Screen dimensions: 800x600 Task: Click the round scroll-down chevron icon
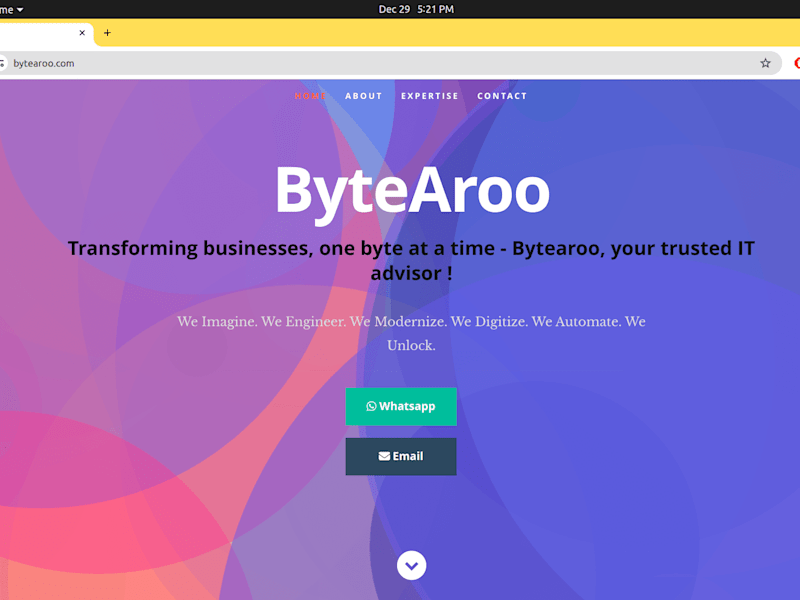click(411, 565)
